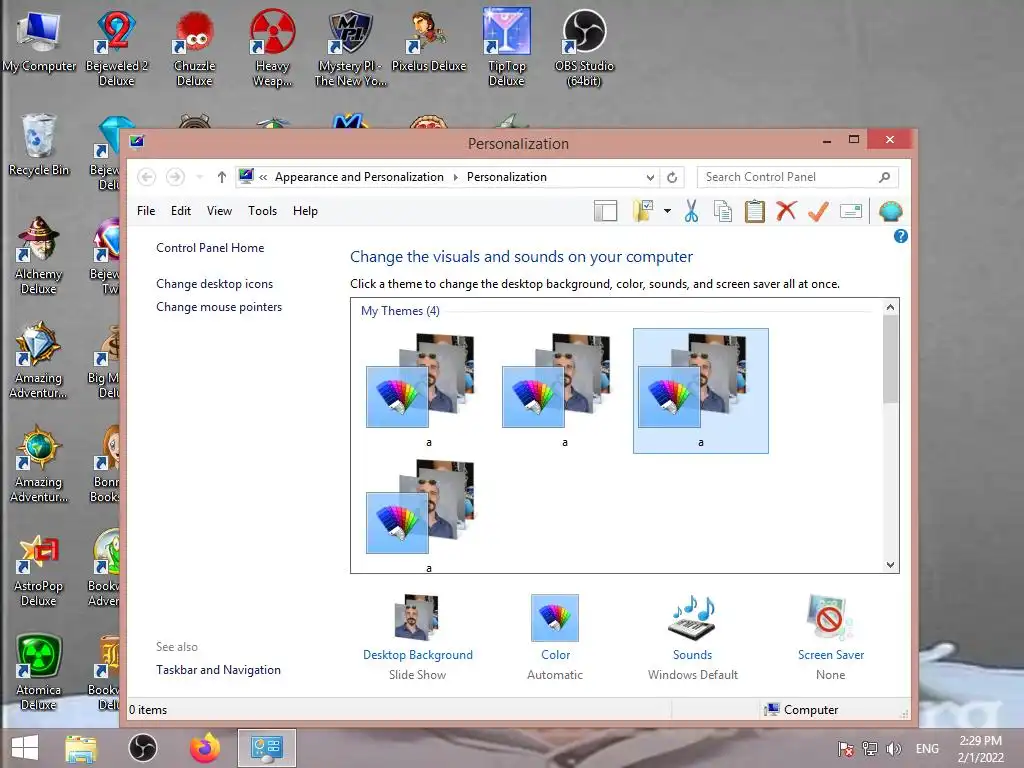Open Classic Shell settings shell icon

click(891, 211)
